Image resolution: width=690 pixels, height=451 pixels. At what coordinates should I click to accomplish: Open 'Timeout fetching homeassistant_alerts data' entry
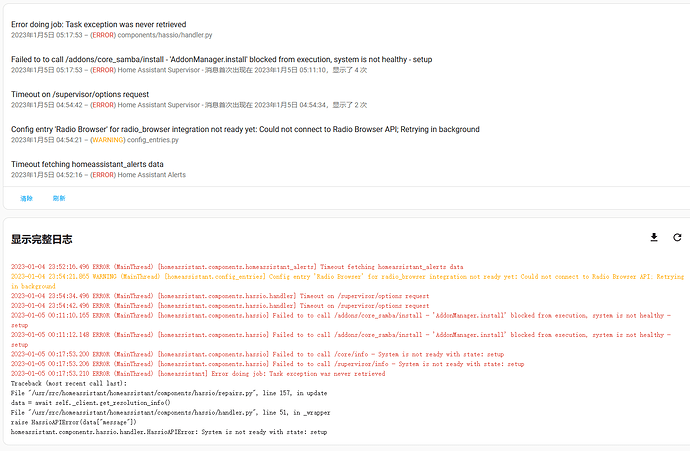point(87,164)
